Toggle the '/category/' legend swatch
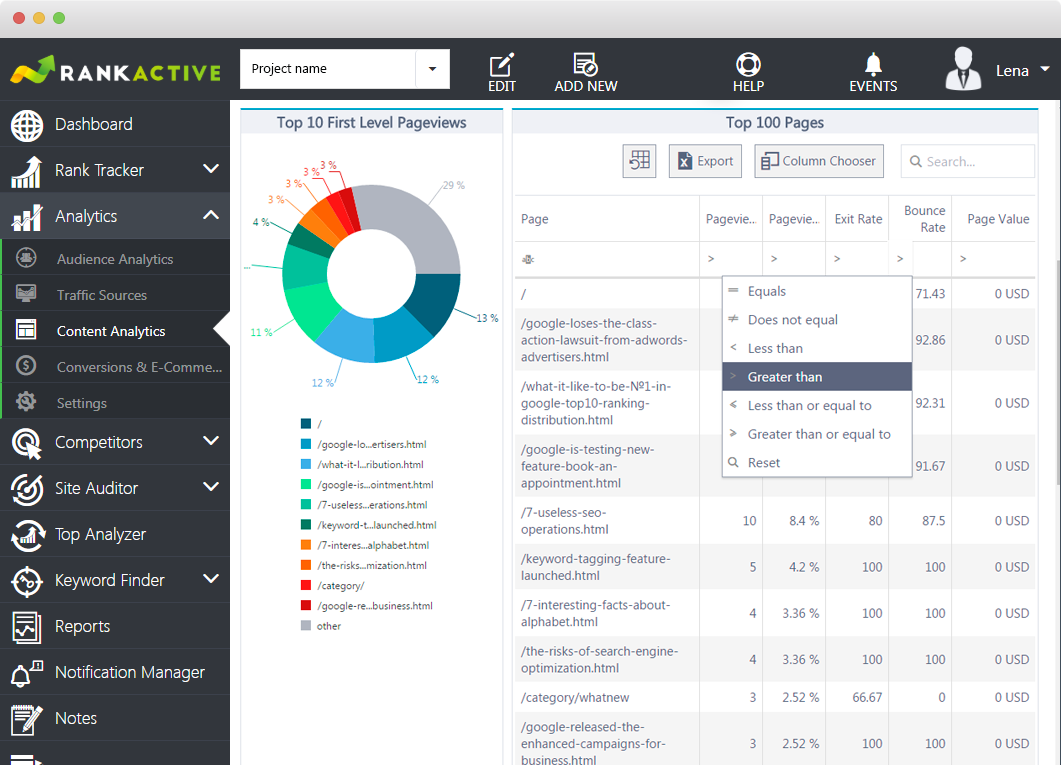Viewport: 1061px width, 765px height. (x=306, y=585)
